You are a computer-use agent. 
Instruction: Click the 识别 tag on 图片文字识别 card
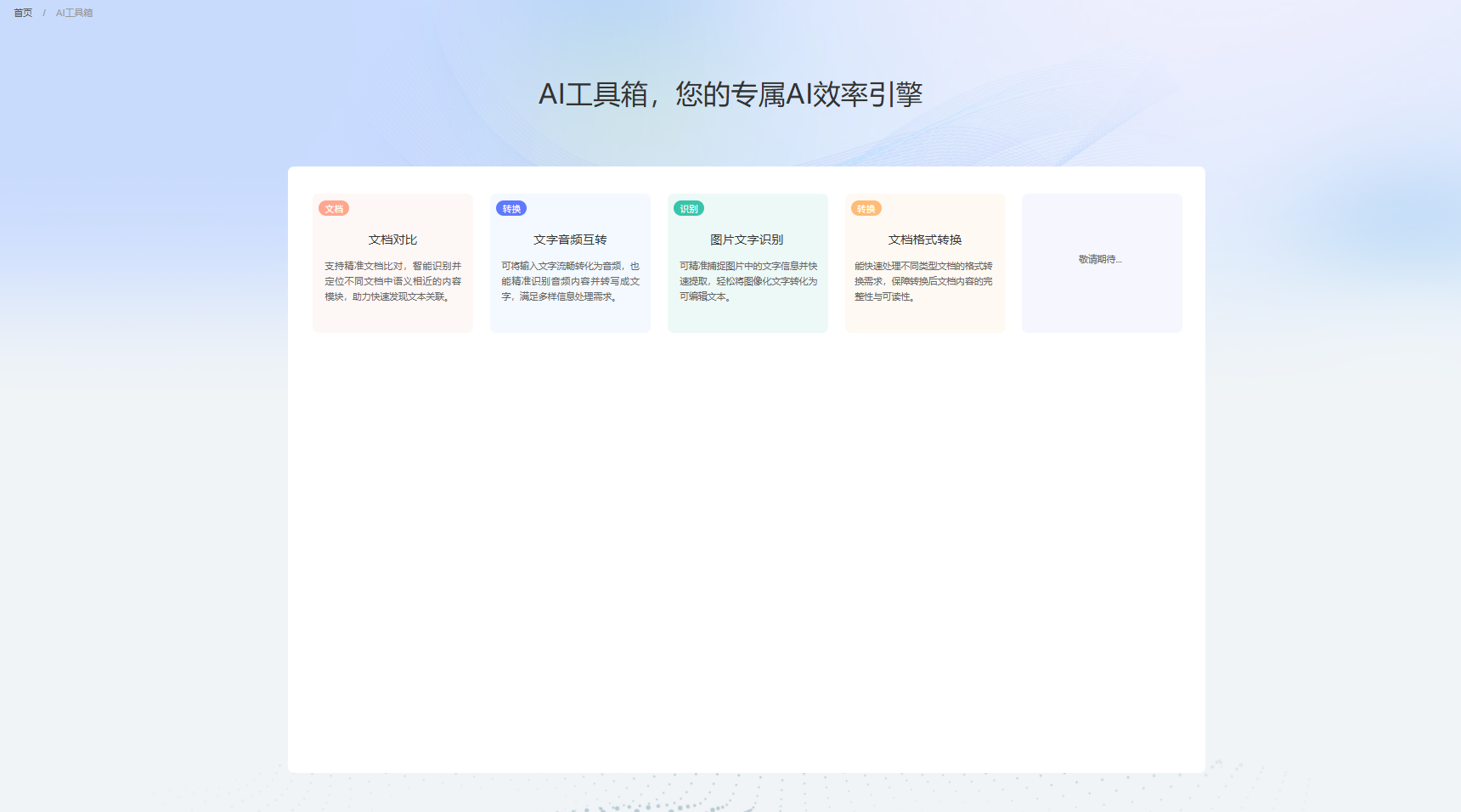[x=688, y=208]
